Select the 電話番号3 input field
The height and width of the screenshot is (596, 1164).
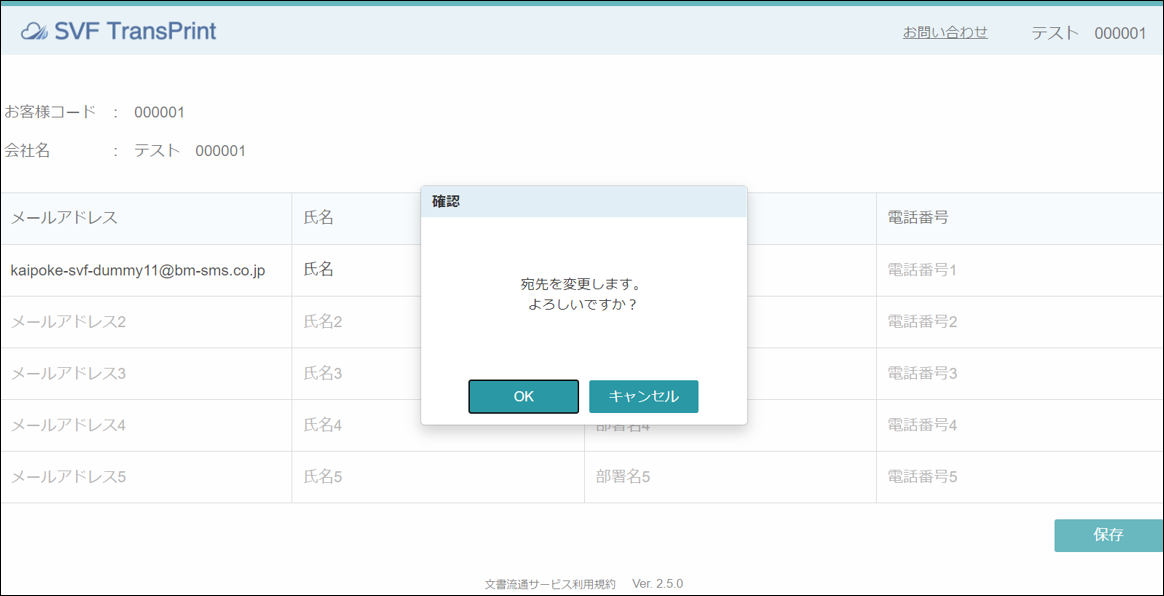[x=1020, y=373]
